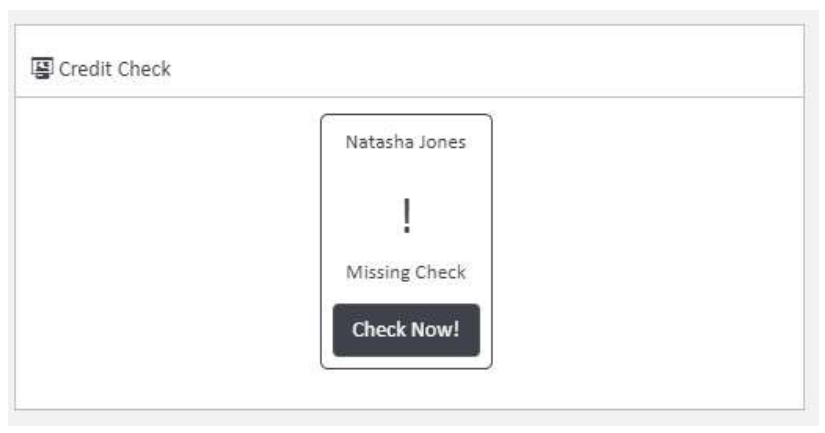Click the name at top of card
The height and width of the screenshot is (433, 825).
(406, 142)
